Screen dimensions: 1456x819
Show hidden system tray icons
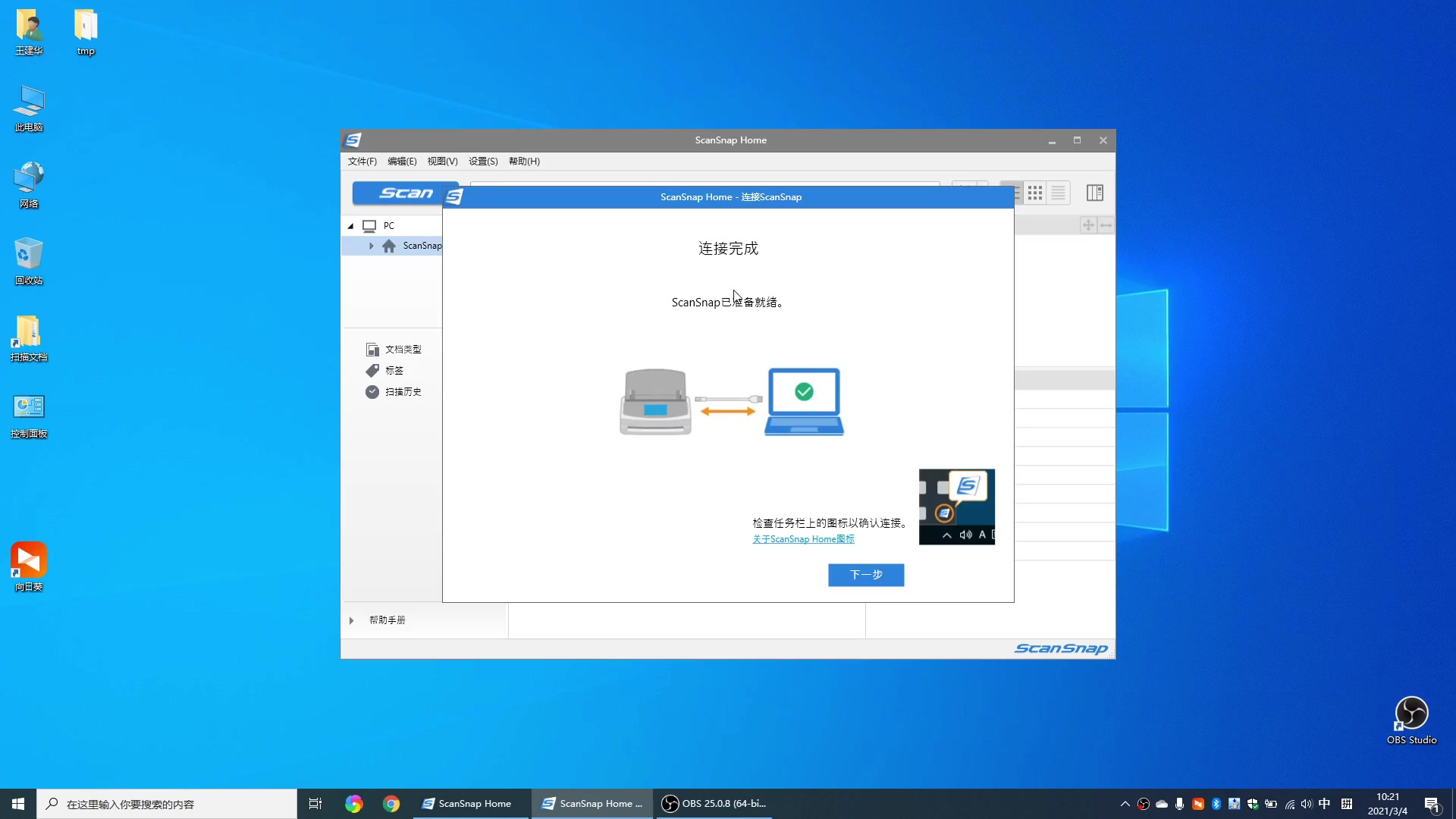coord(1125,804)
